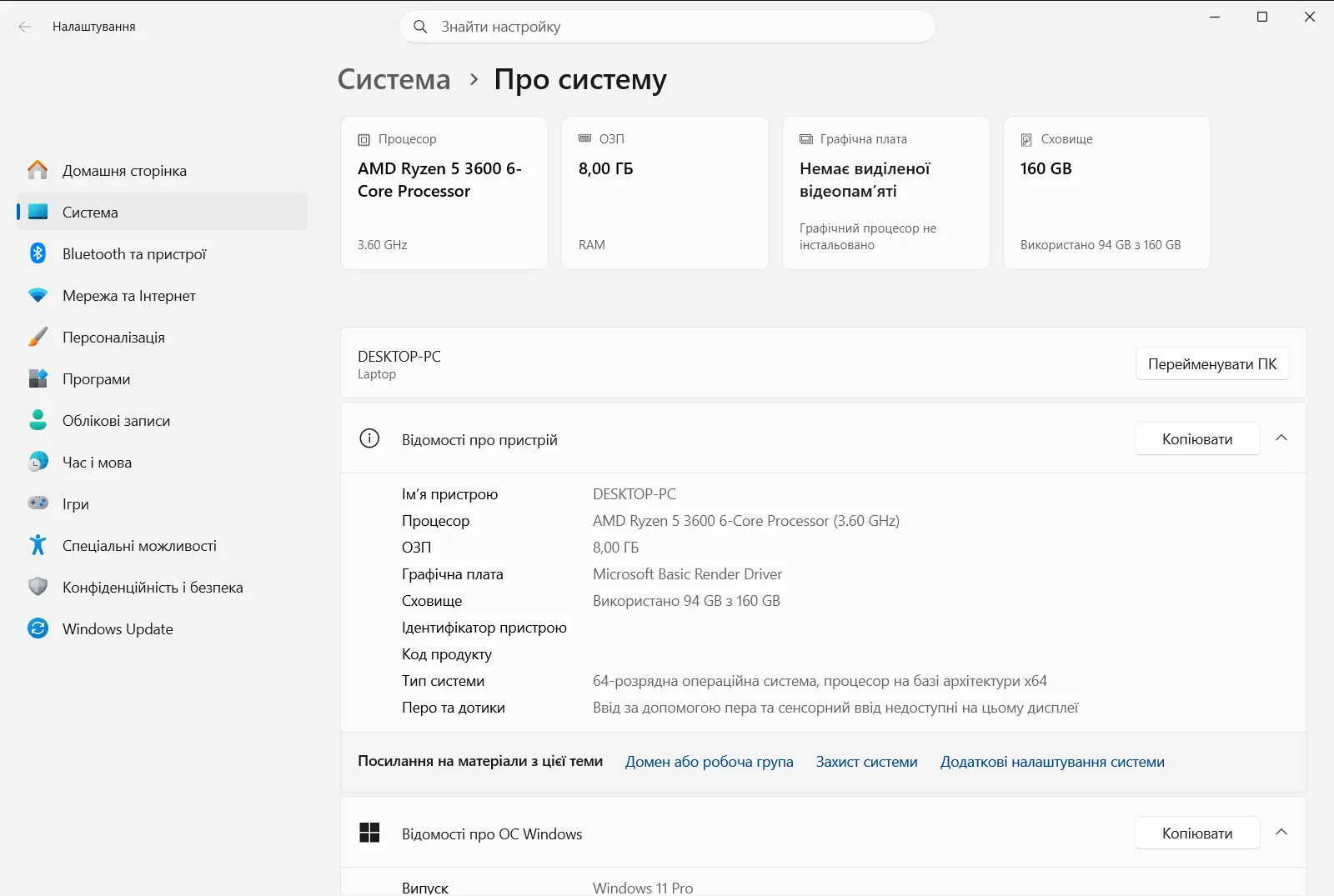Click the info icon by Відомості про пристрій
Screen dimensions: 1334x896
tap(369, 438)
